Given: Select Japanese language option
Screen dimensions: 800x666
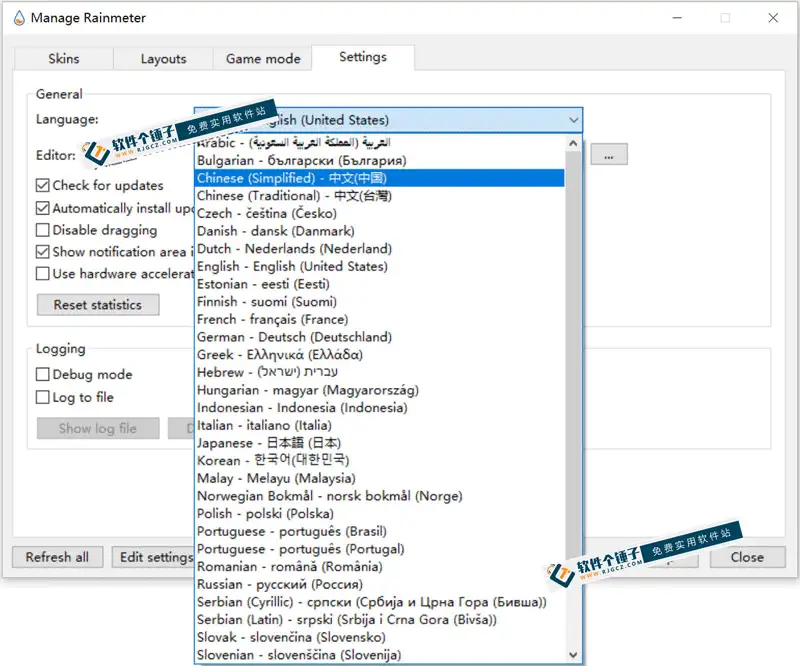Looking at the screenshot, I should click(x=380, y=443).
